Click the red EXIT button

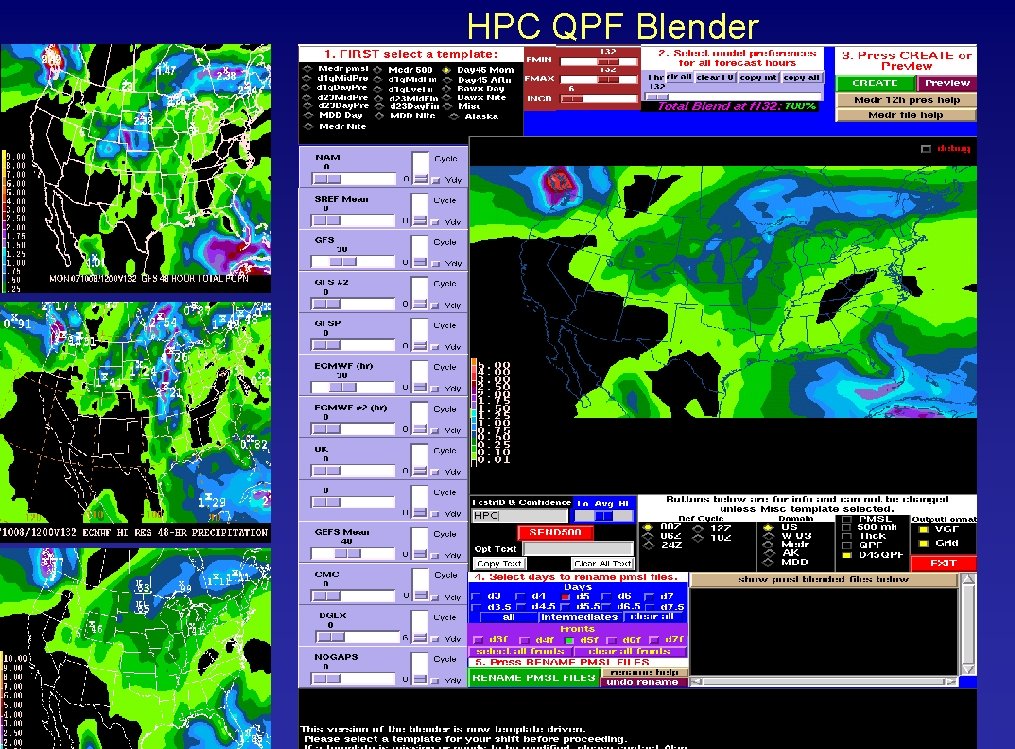[x=943, y=563]
